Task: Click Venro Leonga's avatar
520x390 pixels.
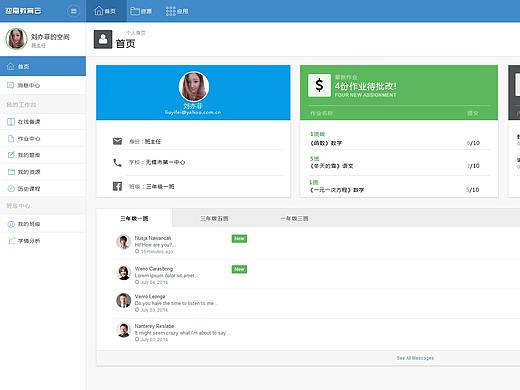Action: (123, 300)
